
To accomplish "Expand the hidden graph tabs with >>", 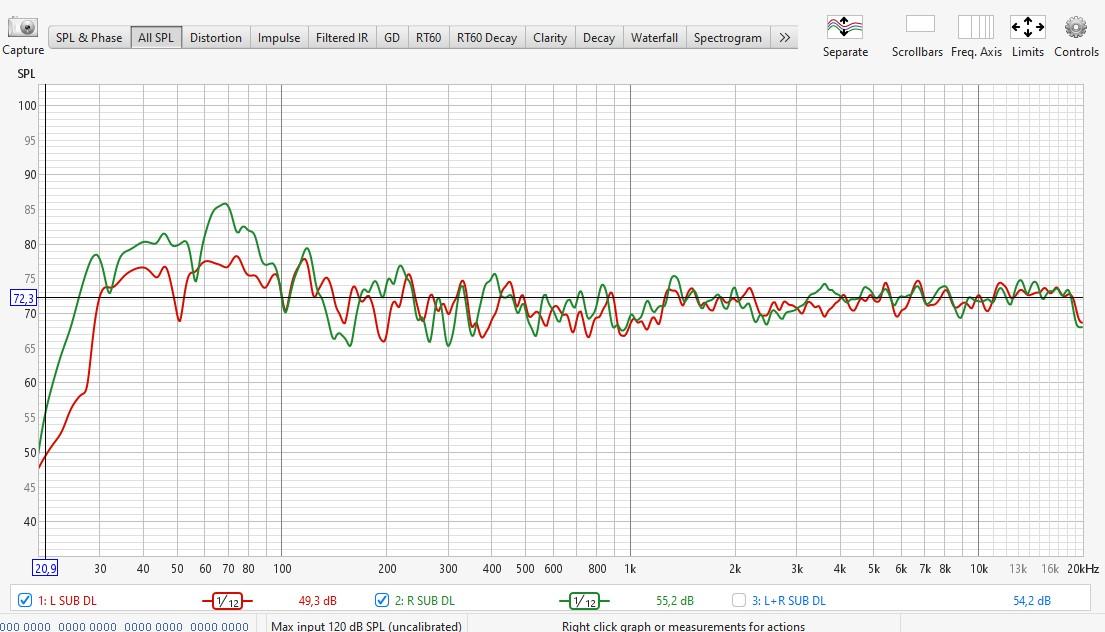I will 784,38.
